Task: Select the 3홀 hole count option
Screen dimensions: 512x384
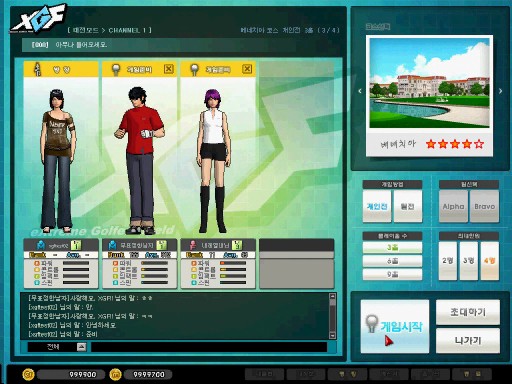Action: click(392, 247)
